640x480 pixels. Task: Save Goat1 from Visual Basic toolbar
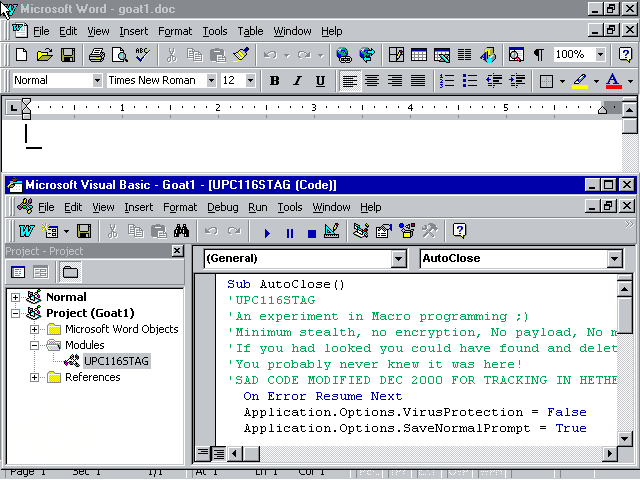click(x=84, y=231)
